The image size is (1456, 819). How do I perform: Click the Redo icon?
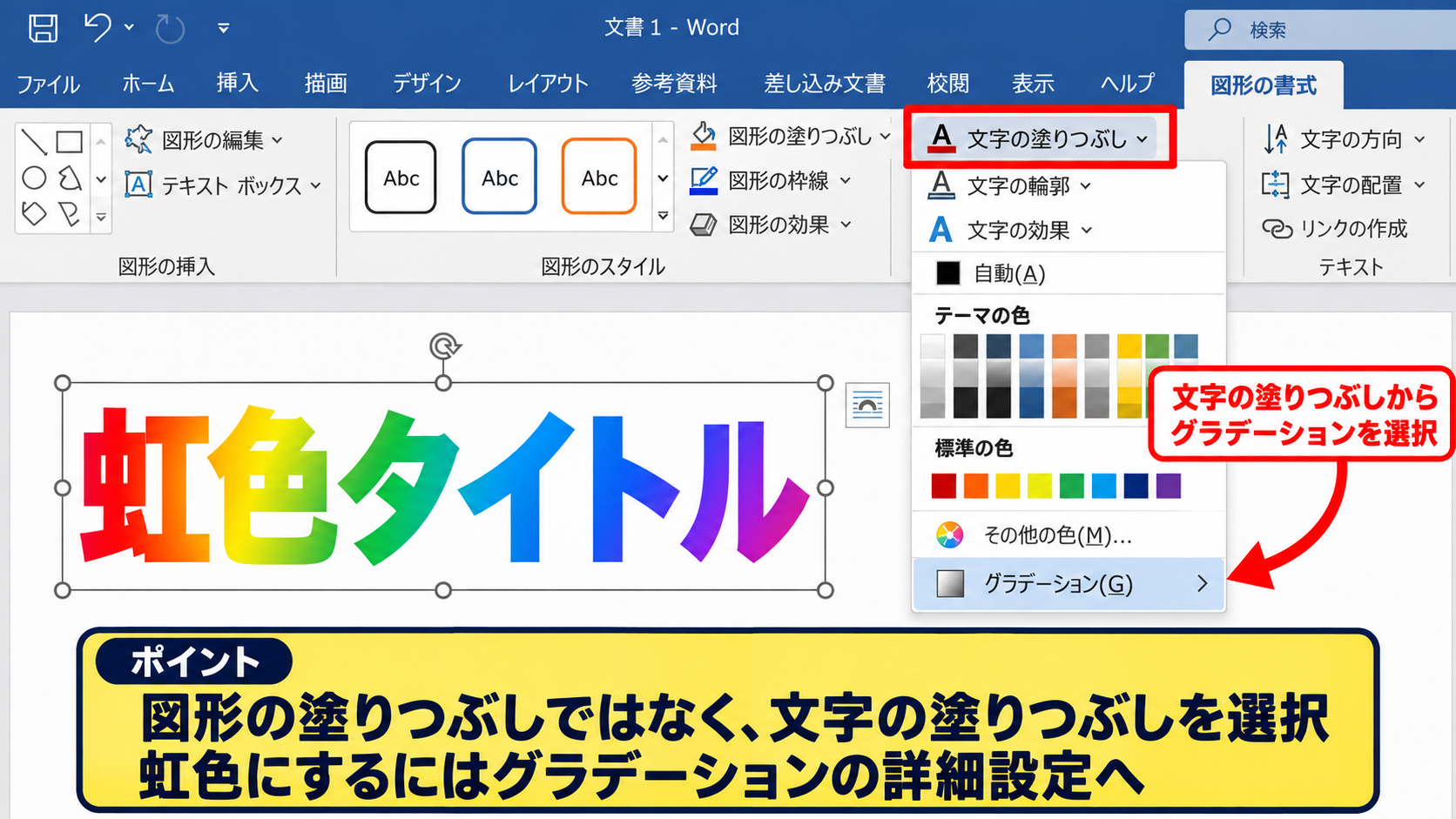tap(170, 29)
